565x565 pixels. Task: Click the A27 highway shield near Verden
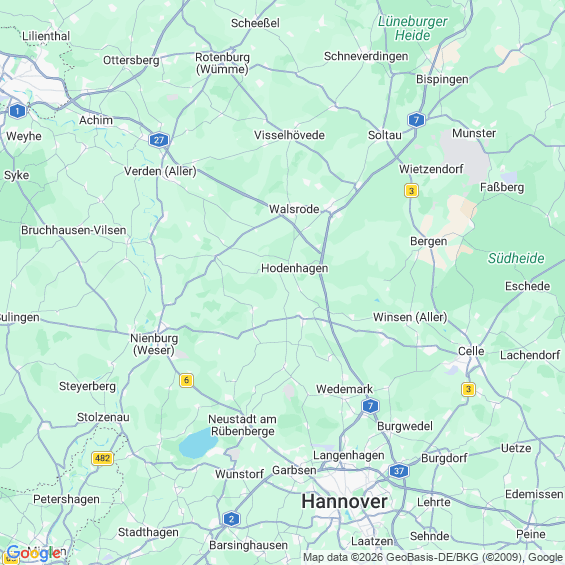159,140
